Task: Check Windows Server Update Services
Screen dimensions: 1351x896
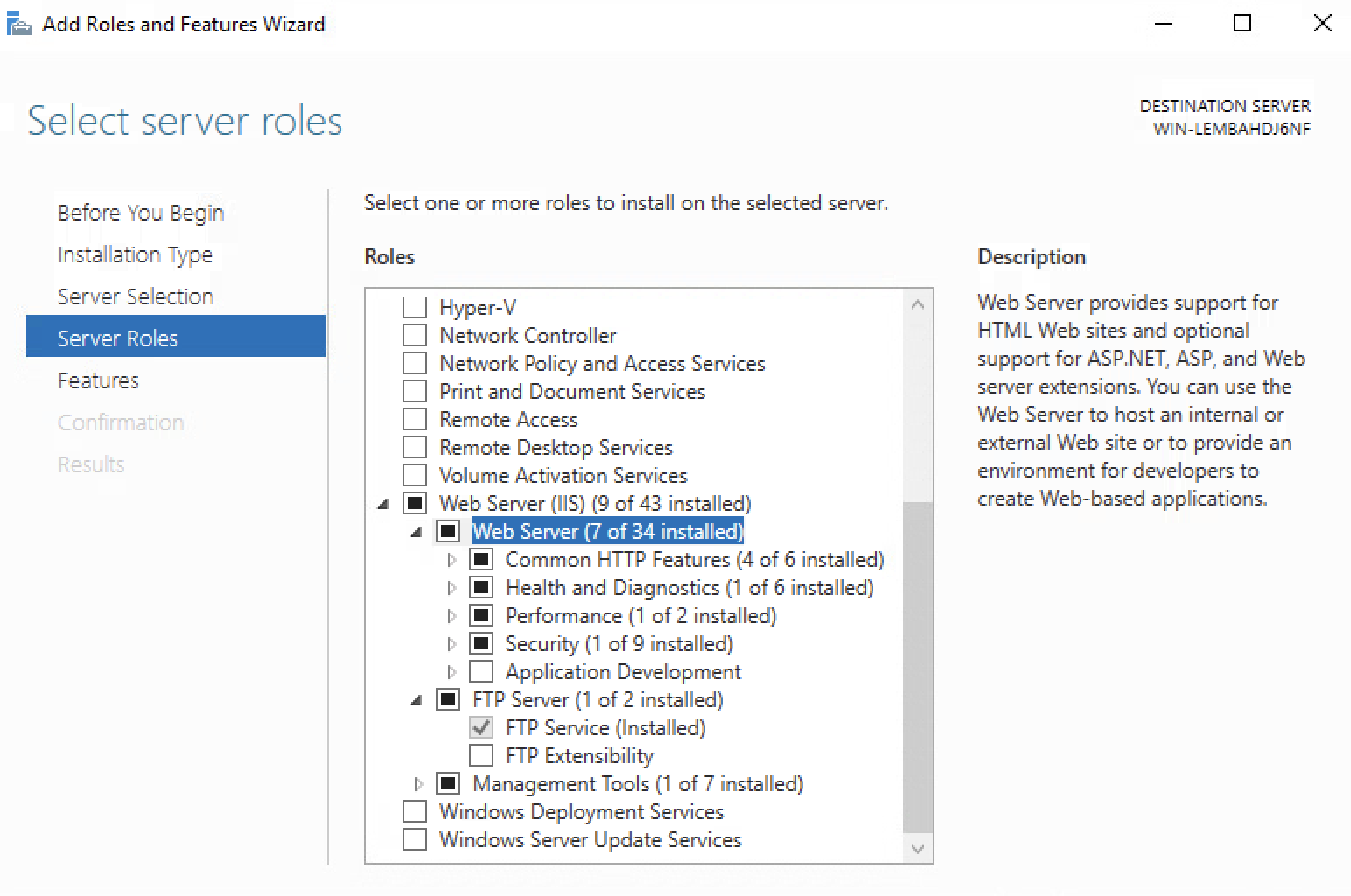Action: 415,839
